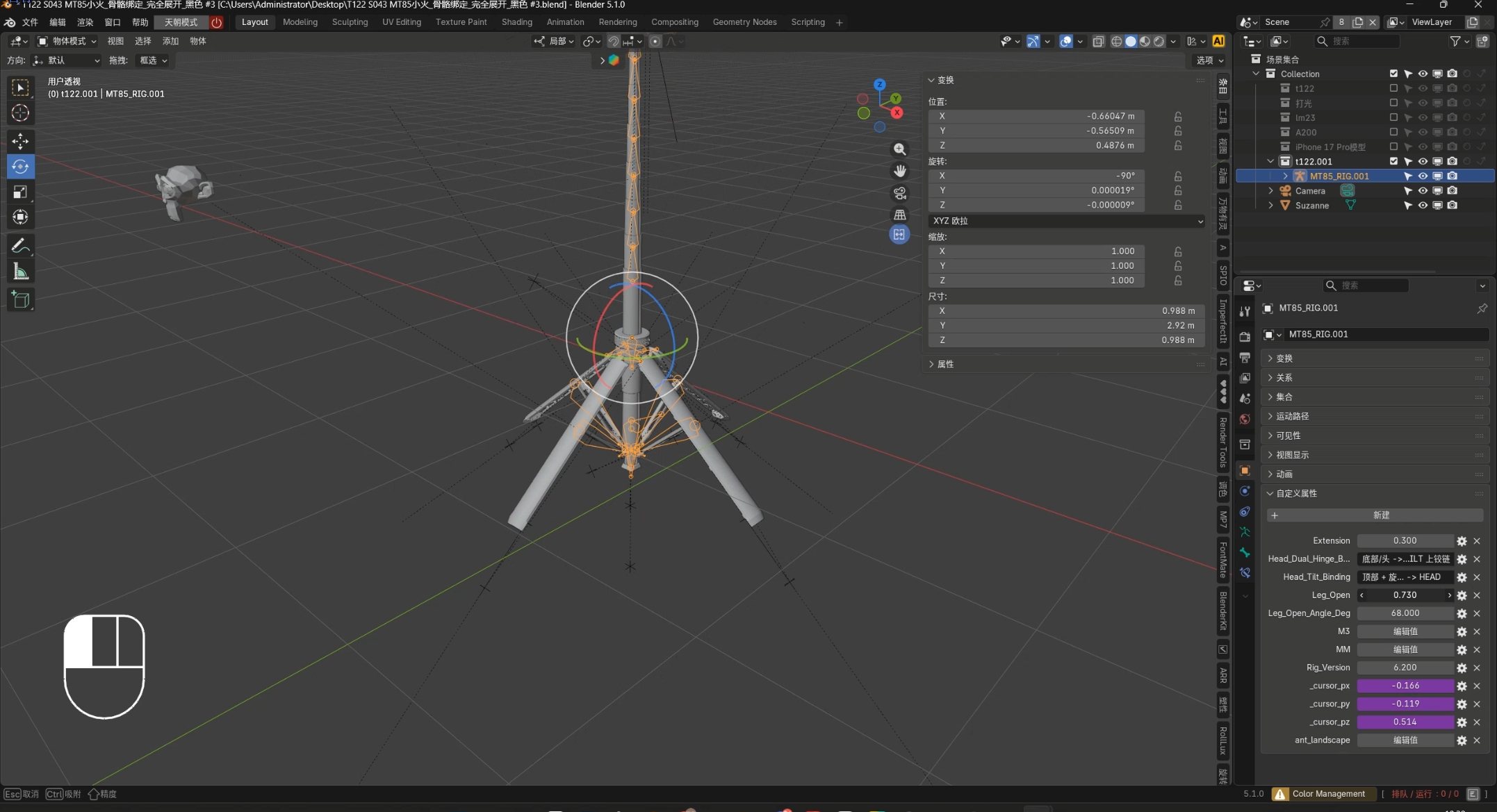
Task: Toggle Suzanne visibility eye icon
Action: pos(1423,206)
